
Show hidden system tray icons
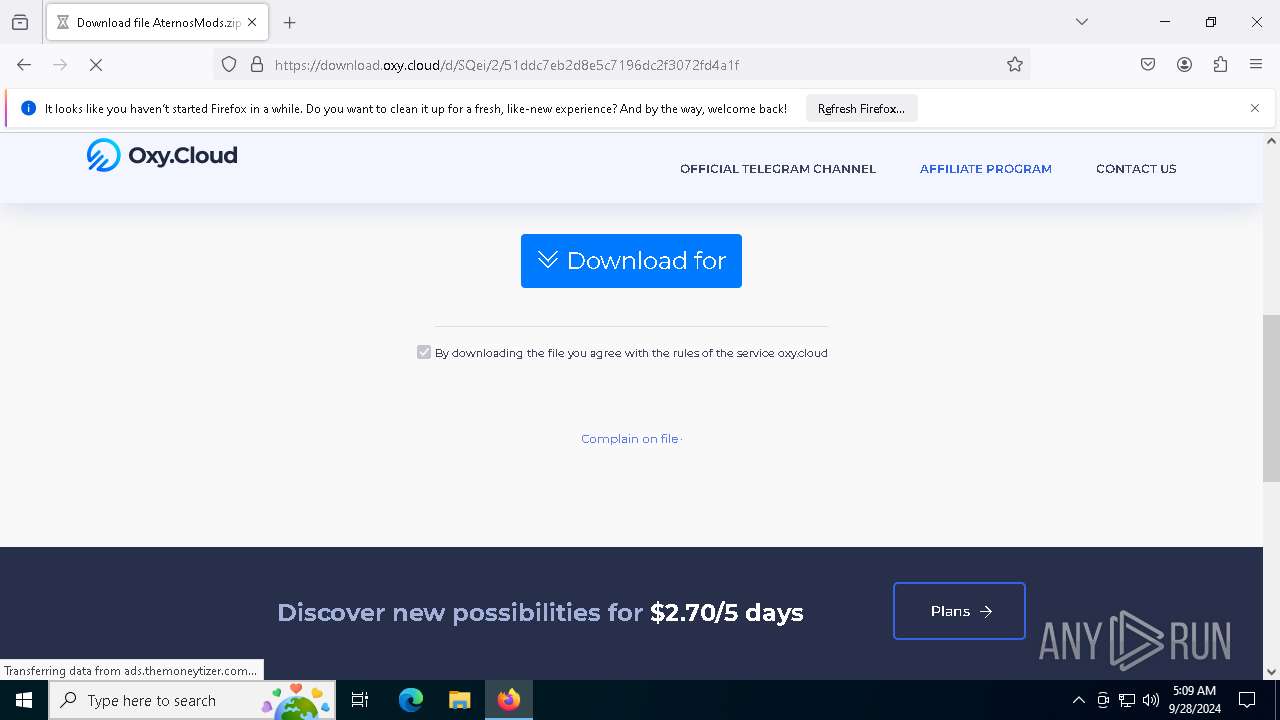[x=1078, y=700]
